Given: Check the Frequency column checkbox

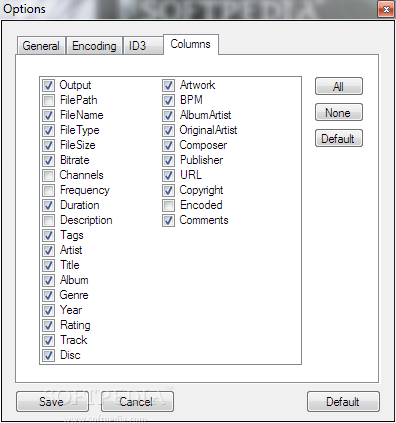Looking at the screenshot, I should pos(48,190).
